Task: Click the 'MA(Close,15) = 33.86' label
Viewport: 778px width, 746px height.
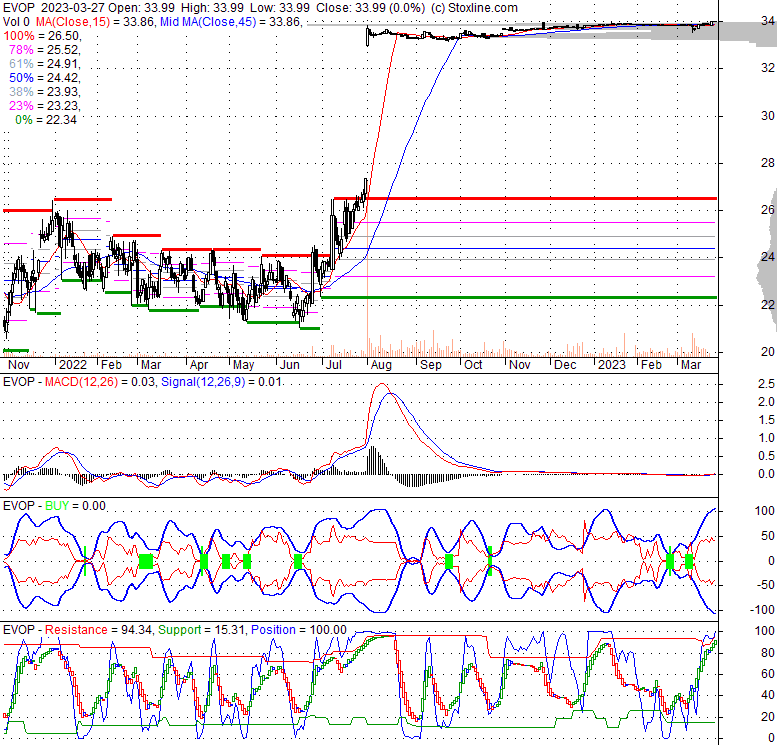Action: (94, 22)
